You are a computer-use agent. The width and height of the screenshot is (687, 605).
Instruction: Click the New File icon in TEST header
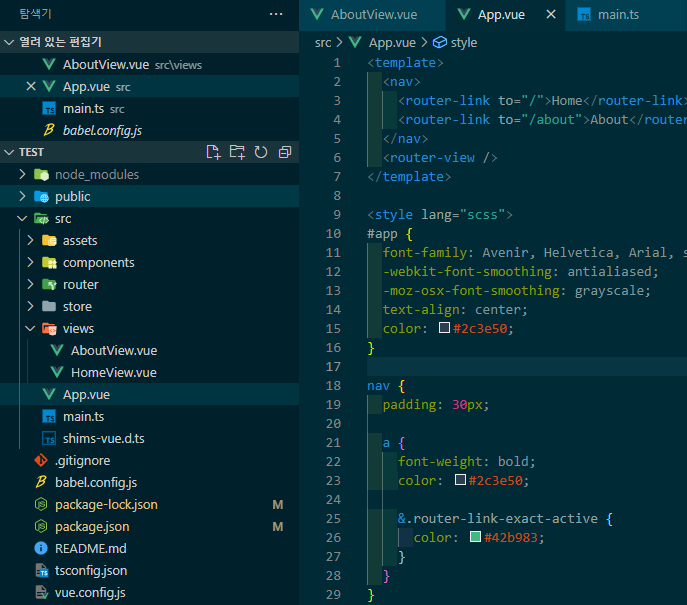213,152
